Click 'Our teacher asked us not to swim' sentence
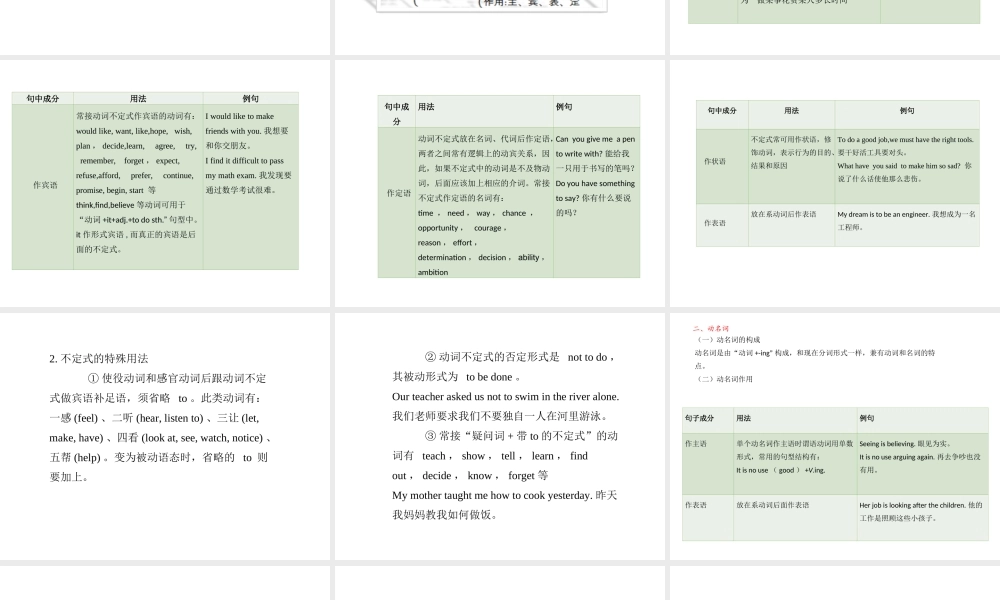The height and width of the screenshot is (600, 1000). point(506,397)
